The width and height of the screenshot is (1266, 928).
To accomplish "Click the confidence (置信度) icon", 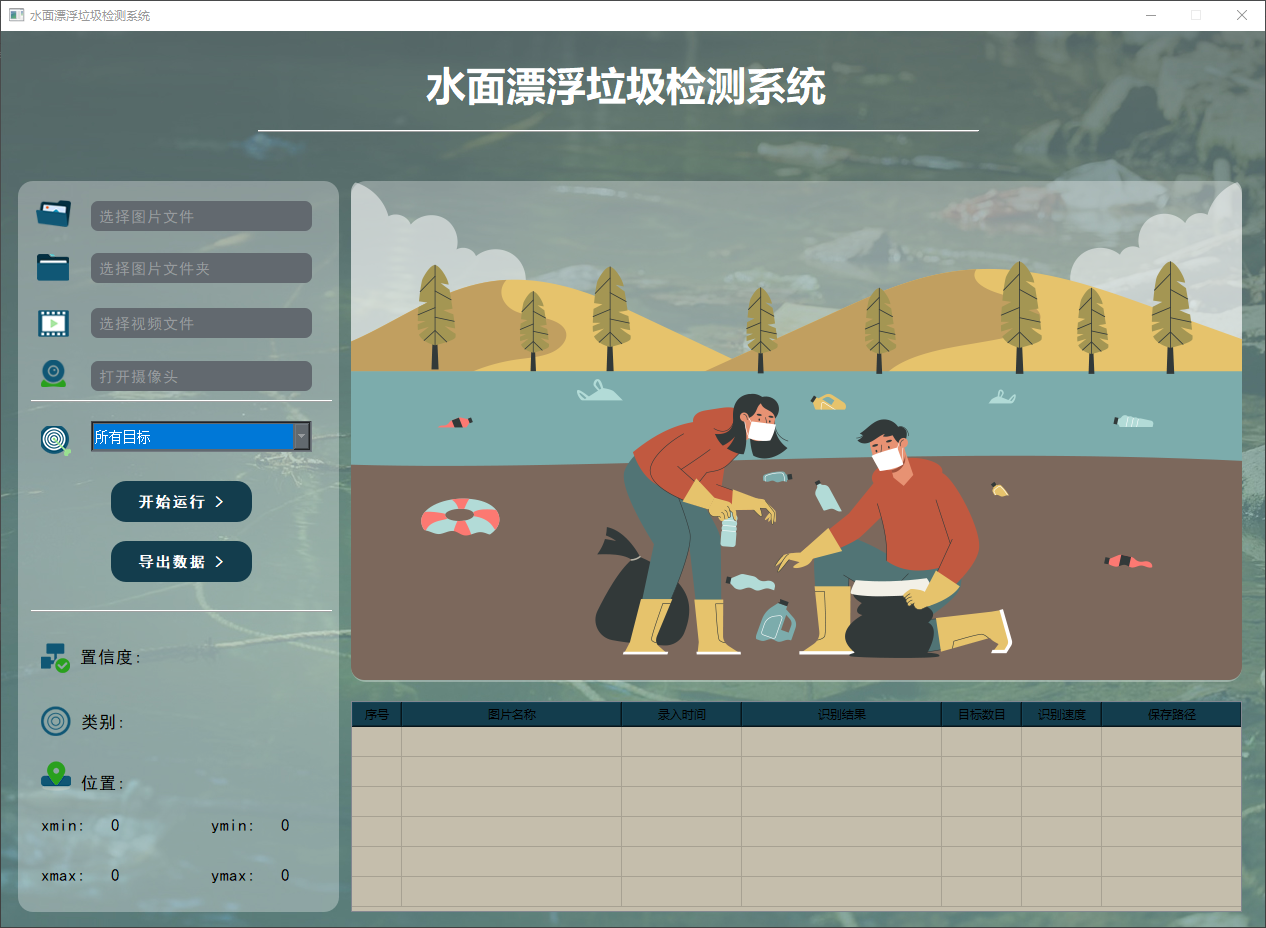I will pos(55,657).
